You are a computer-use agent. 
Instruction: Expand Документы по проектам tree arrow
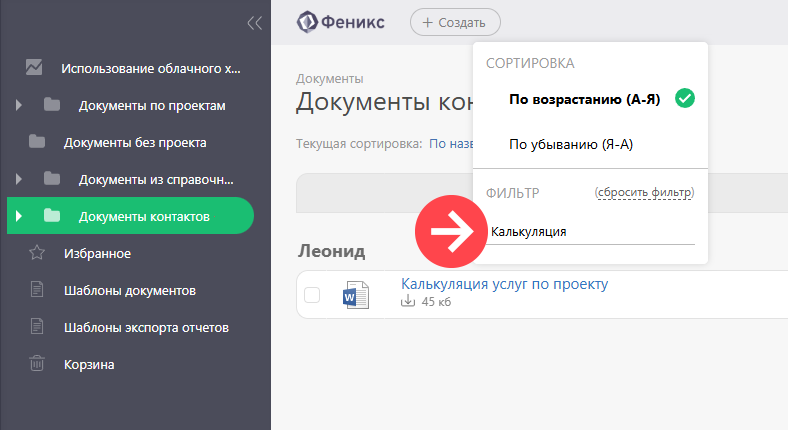[x=19, y=105]
